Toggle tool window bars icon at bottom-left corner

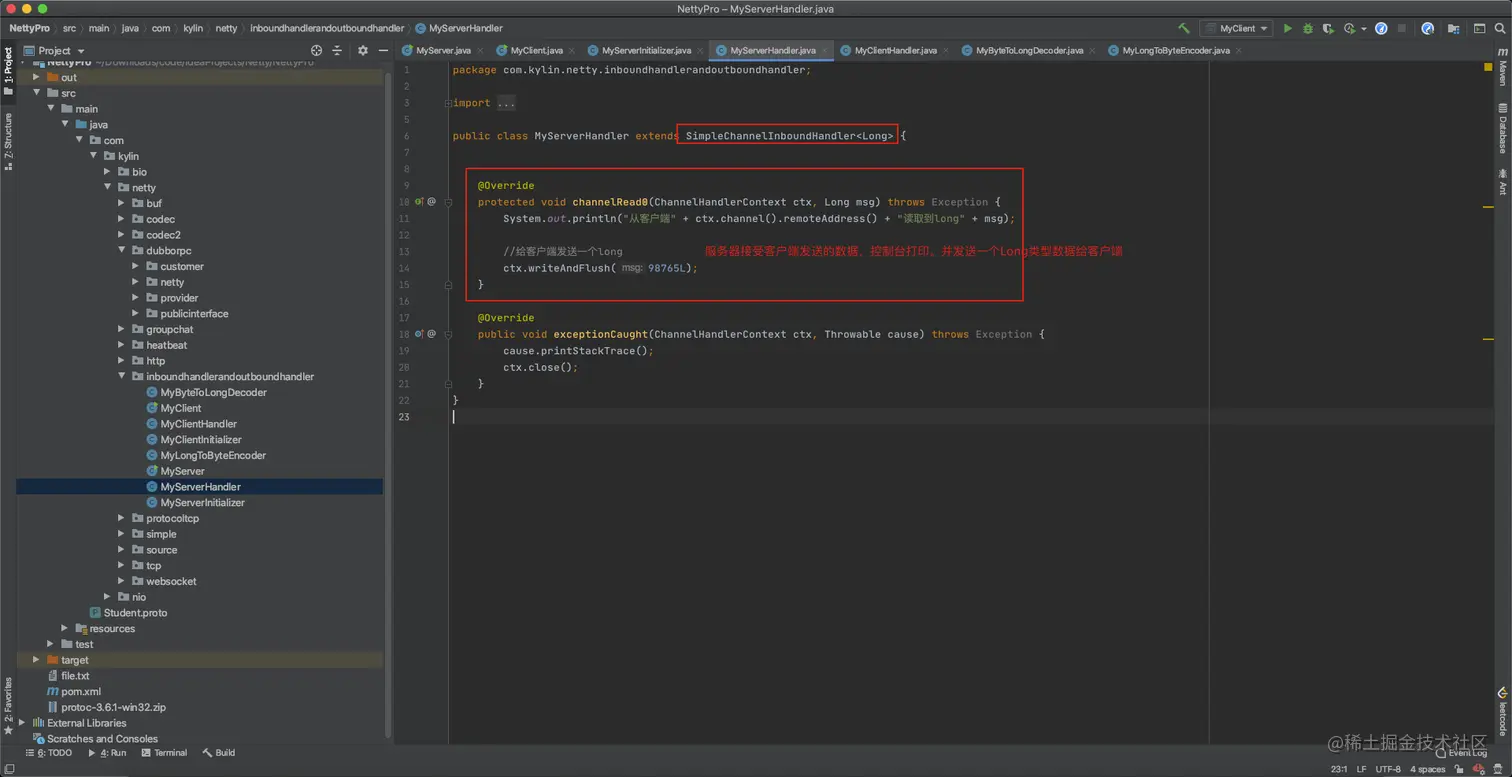[8, 769]
